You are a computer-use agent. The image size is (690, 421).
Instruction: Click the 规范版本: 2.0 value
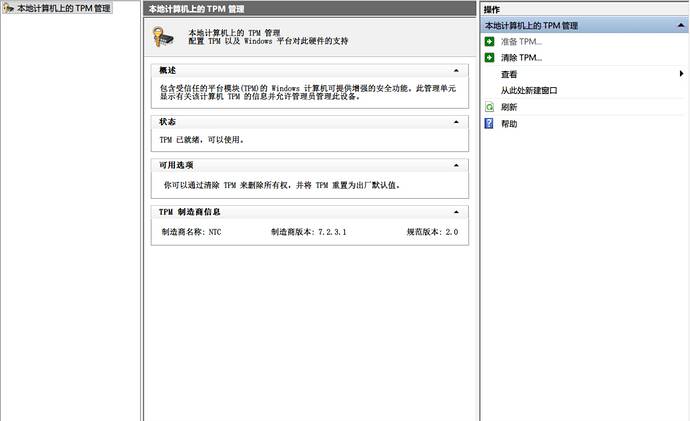[433, 232]
